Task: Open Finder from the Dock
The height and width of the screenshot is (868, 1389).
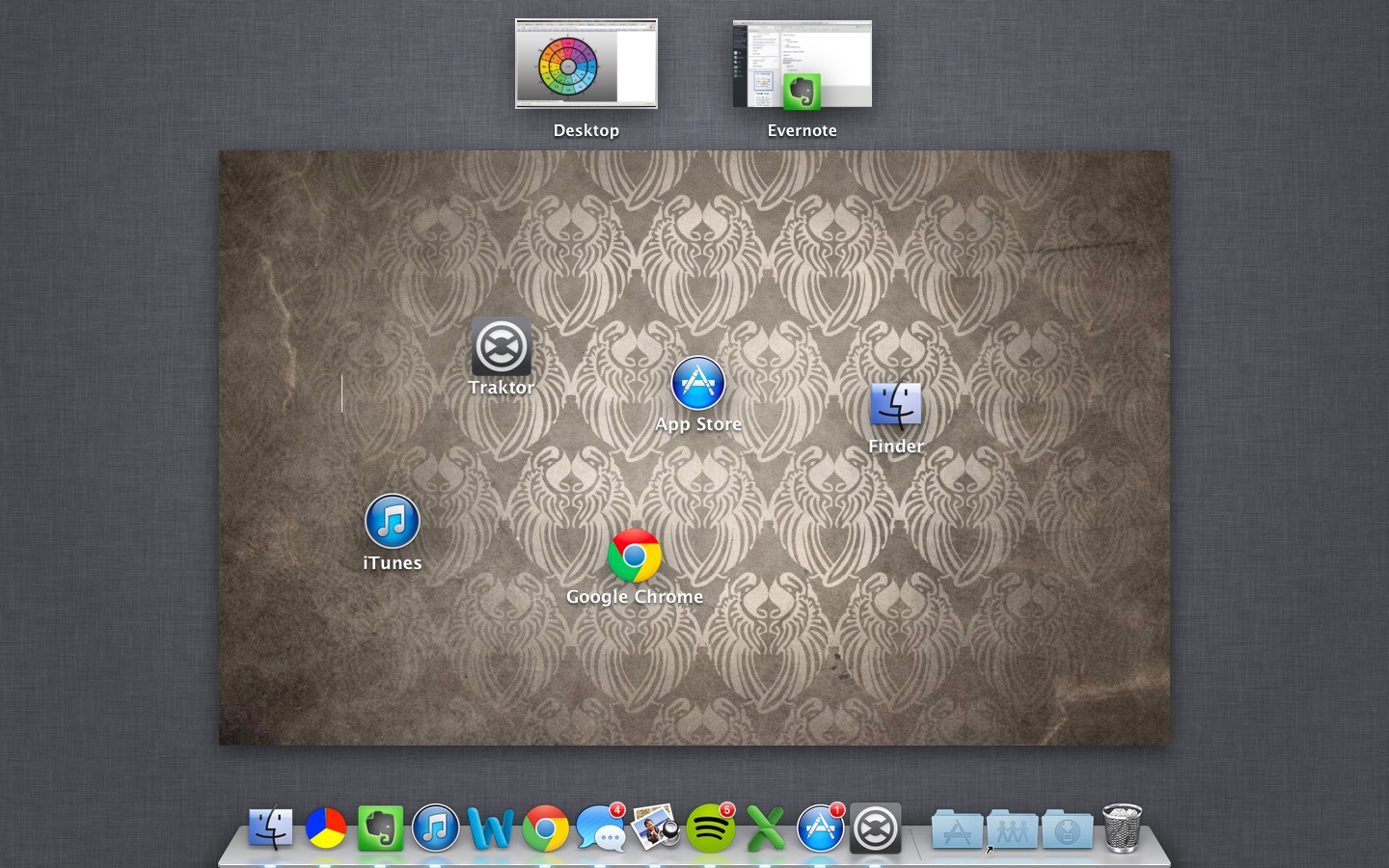Action: pyautogui.click(x=271, y=827)
